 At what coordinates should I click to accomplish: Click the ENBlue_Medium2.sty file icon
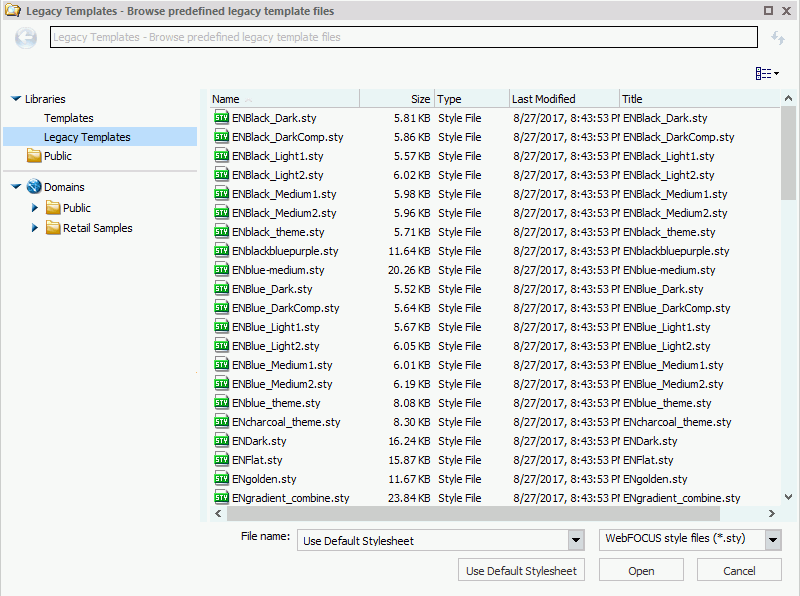pyautogui.click(x=221, y=384)
